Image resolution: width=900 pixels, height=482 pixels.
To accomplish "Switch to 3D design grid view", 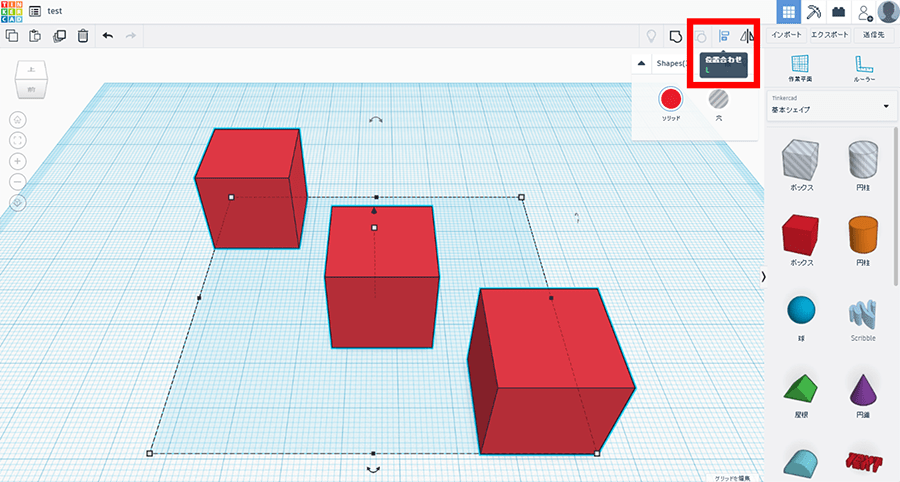I will (x=789, y=11).
